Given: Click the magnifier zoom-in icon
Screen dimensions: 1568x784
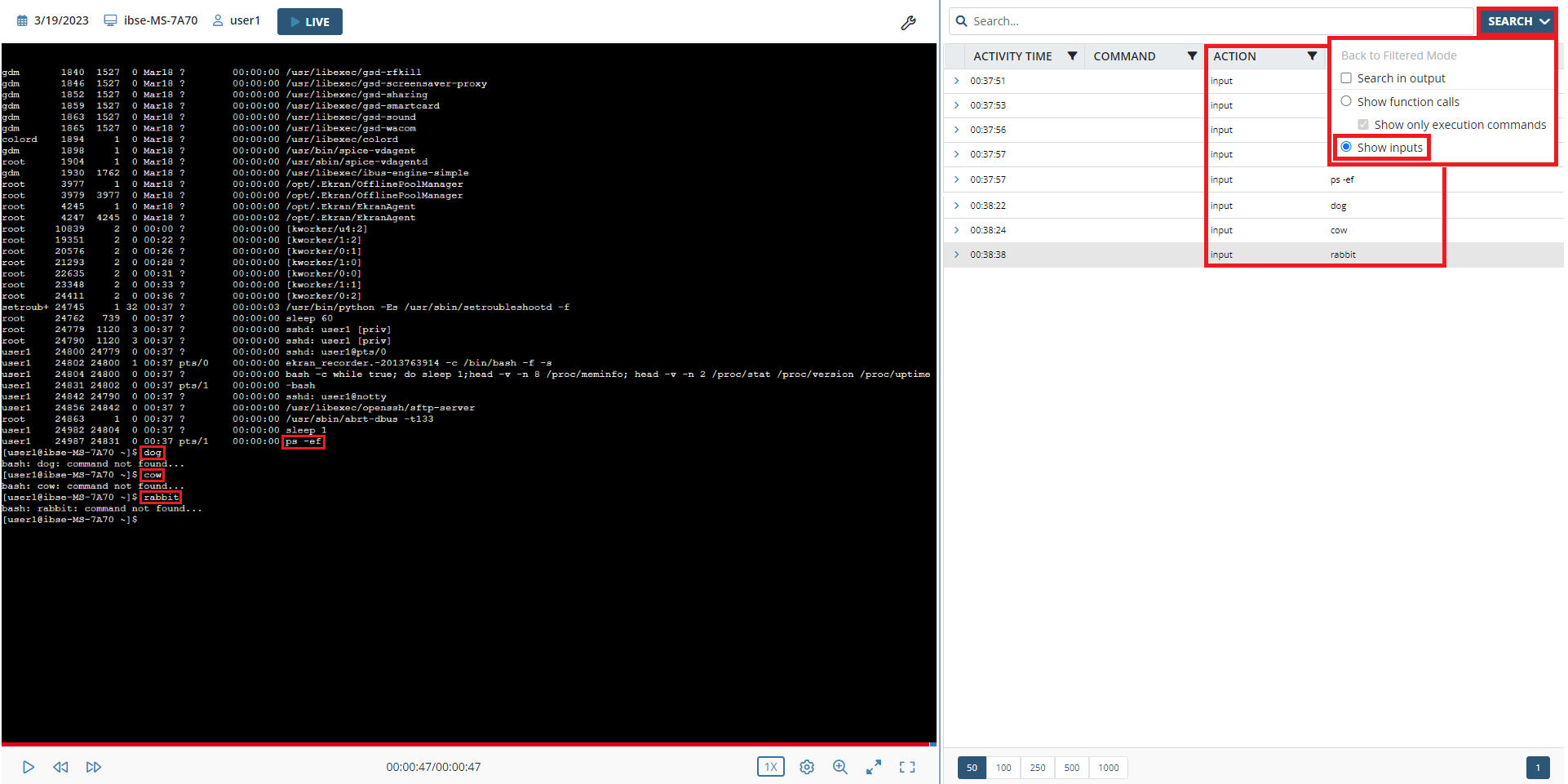Looking at the screenshot, I should pyautogui.click(x=839, y=767).
